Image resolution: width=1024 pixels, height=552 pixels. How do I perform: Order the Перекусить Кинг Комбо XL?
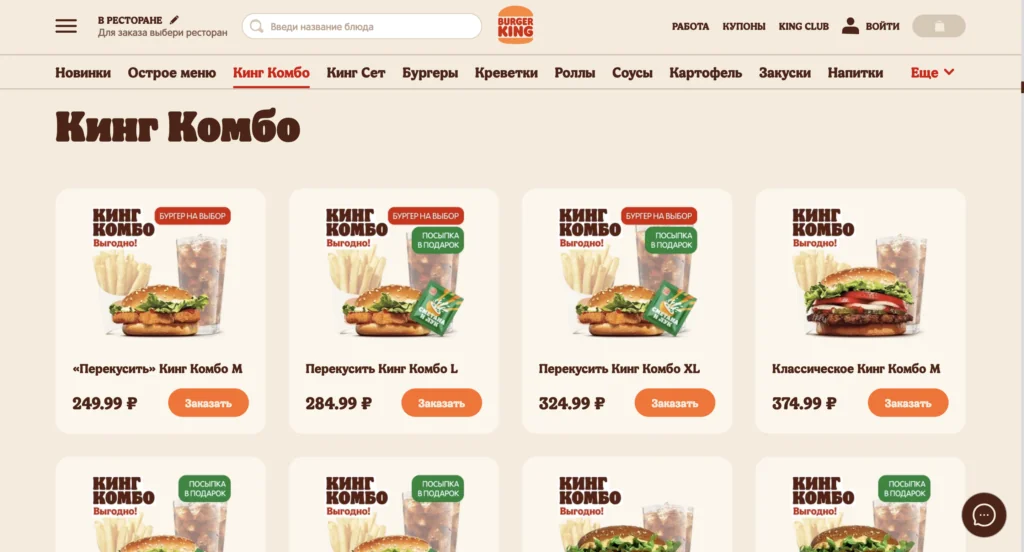tap(675, 403)
